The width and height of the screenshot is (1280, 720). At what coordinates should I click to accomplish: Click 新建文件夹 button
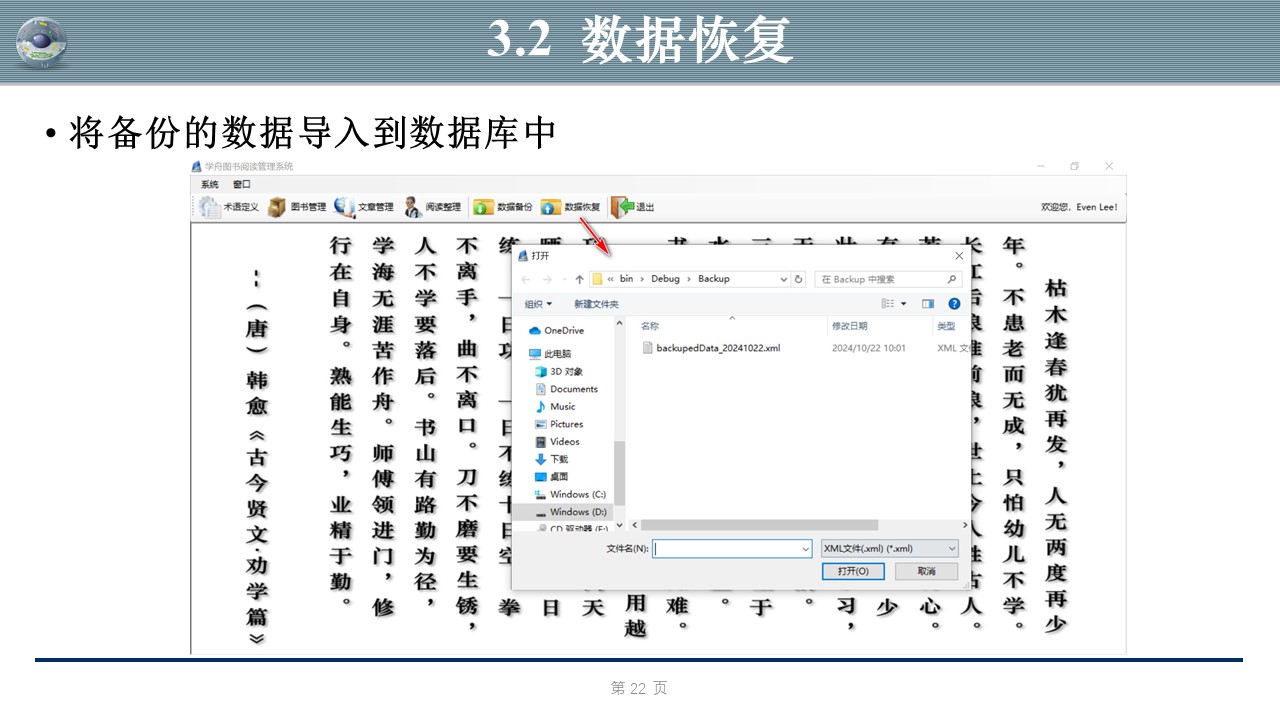click(x=596, y=304)
